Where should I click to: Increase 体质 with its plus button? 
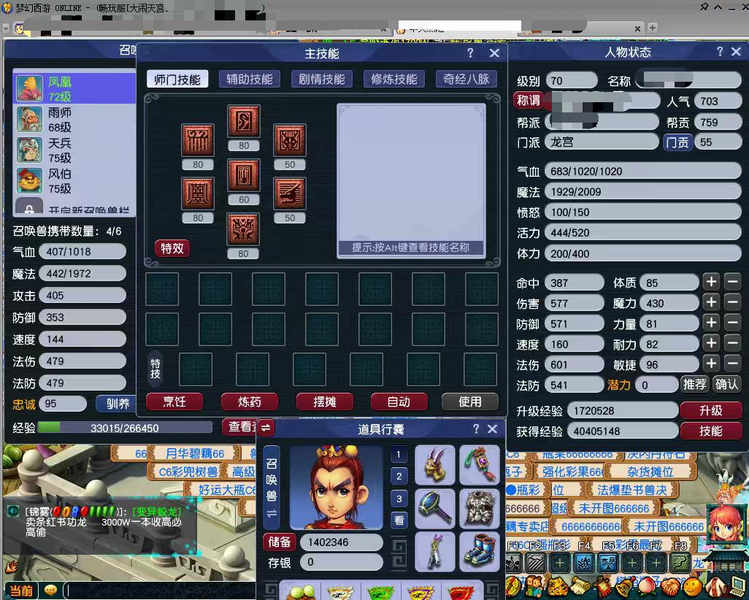click(710, 283)
